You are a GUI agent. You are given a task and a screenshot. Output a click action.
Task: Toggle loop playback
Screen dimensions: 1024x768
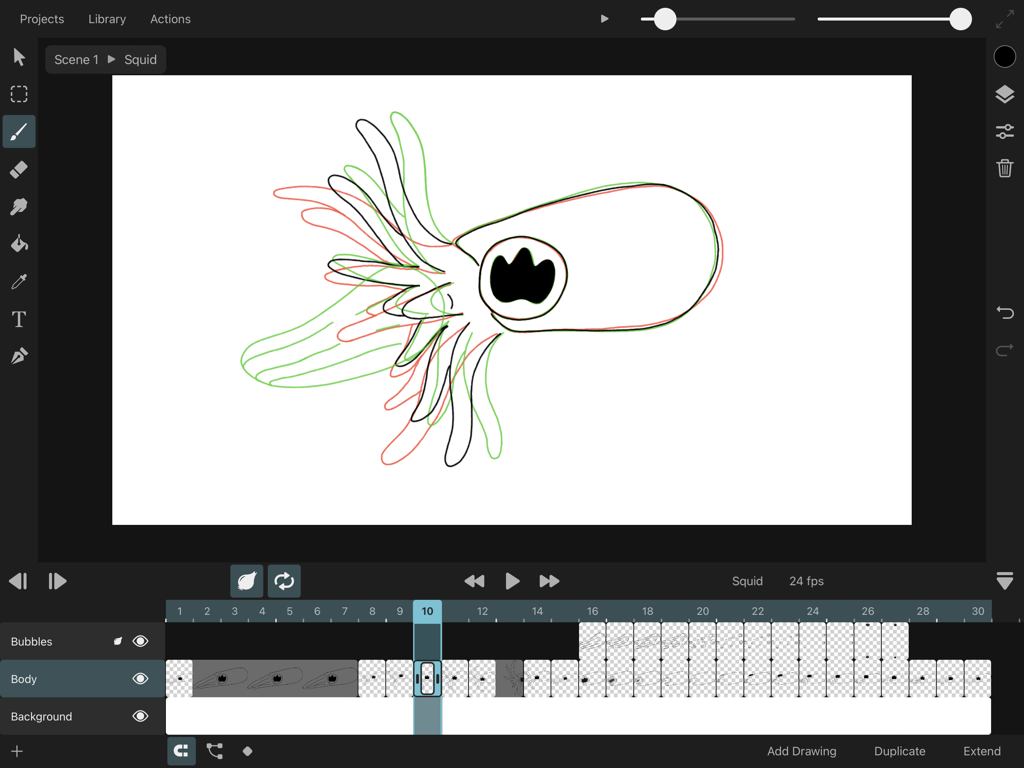(283, 581)
